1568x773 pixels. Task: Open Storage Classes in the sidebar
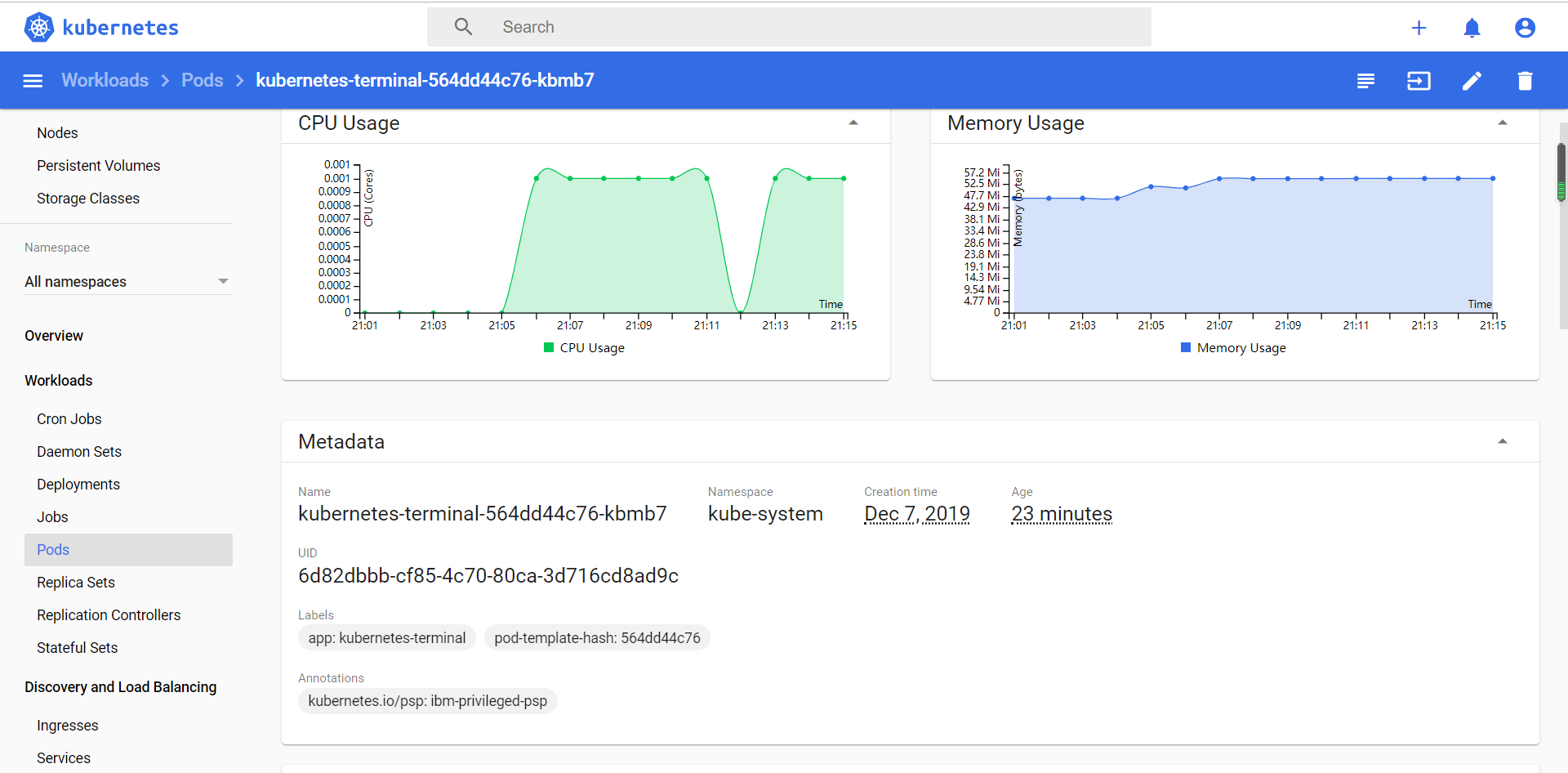(x=88, y=198)
